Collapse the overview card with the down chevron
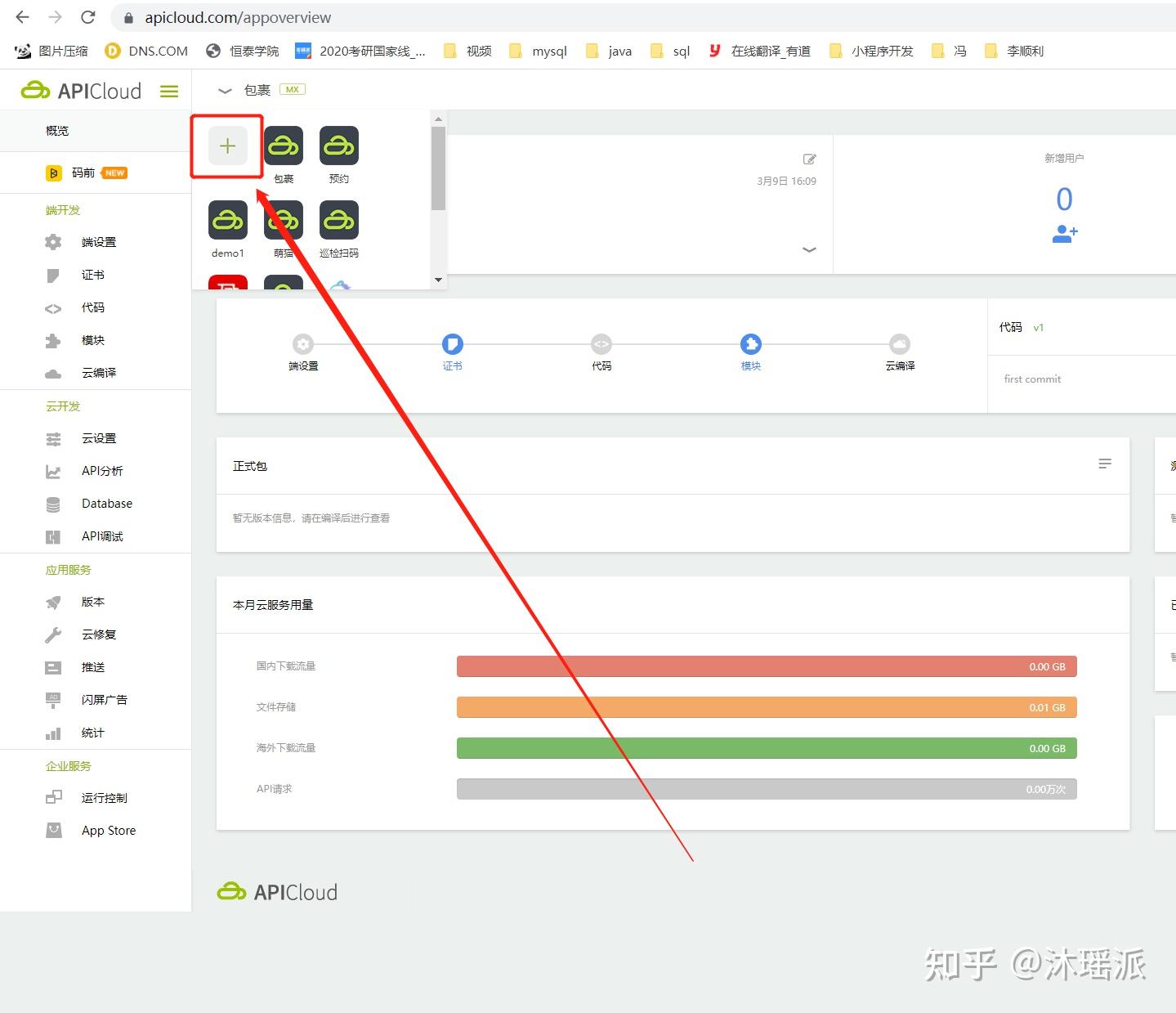The width and height of the screenshot is (1176, 1013). (808, 249)
